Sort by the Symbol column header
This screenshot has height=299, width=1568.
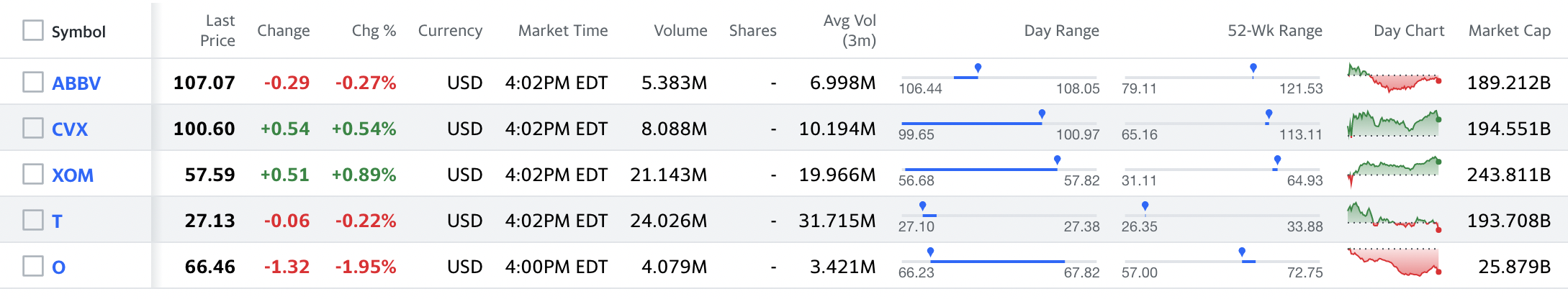(78, 32)
